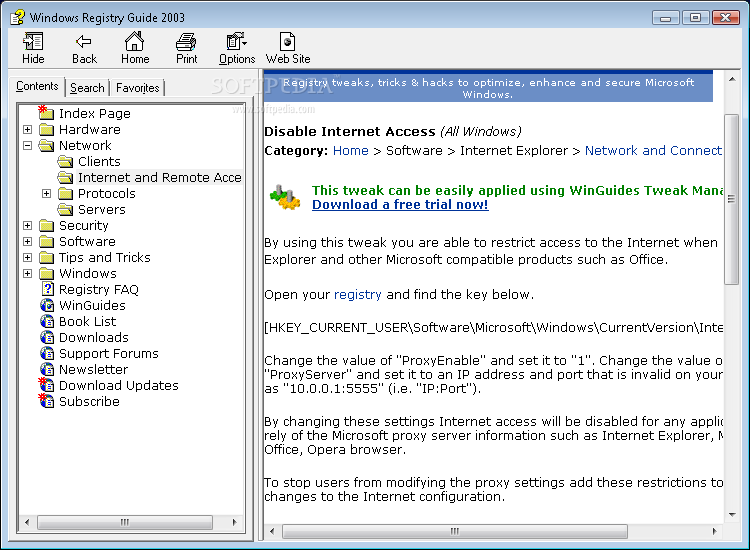Click the content pane scroll right arrow
Viewport: 750px width, 550px height.
[x=714, y=531]
